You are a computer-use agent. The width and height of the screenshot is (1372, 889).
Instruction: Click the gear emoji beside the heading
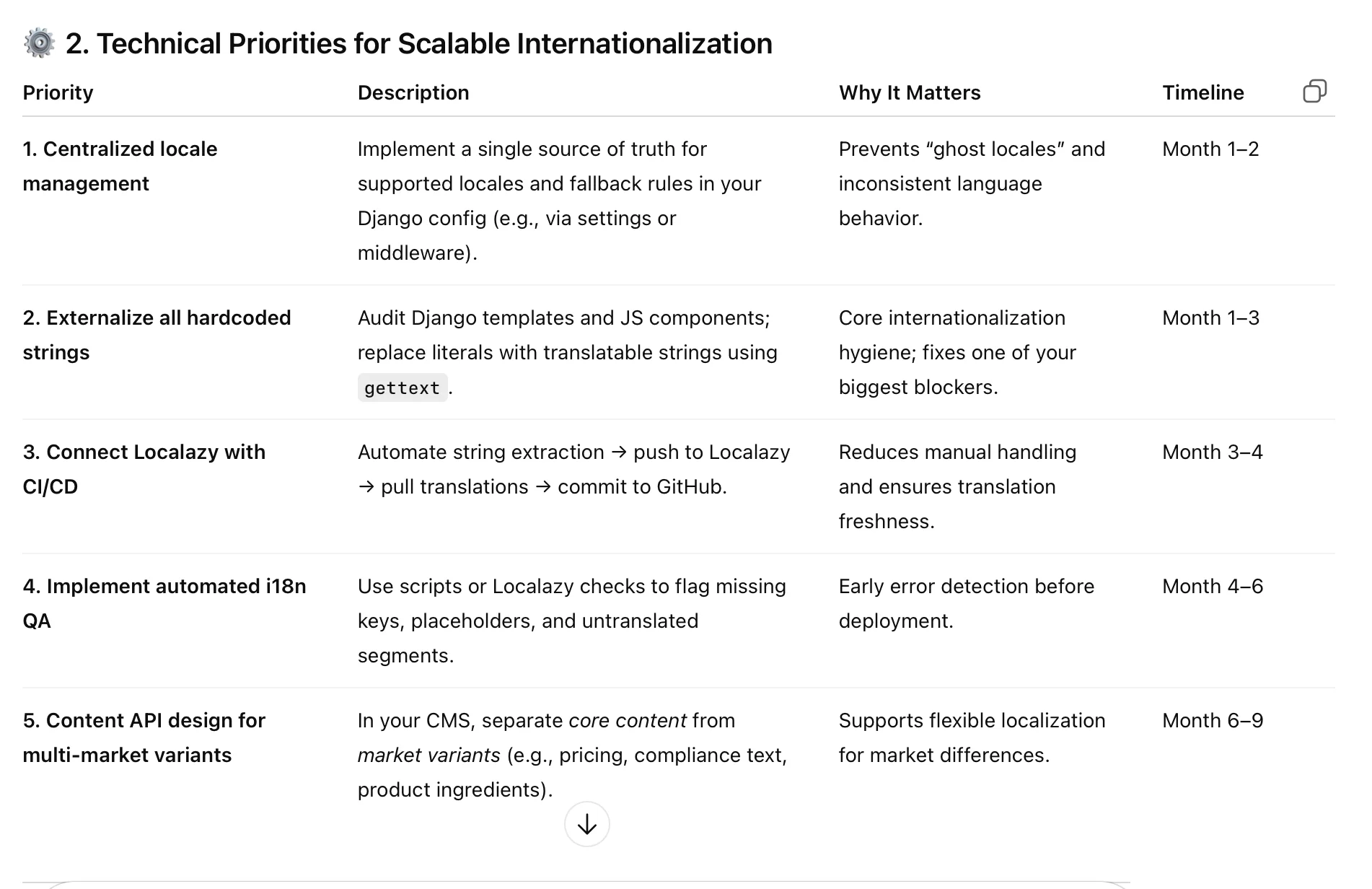[39, 43]
